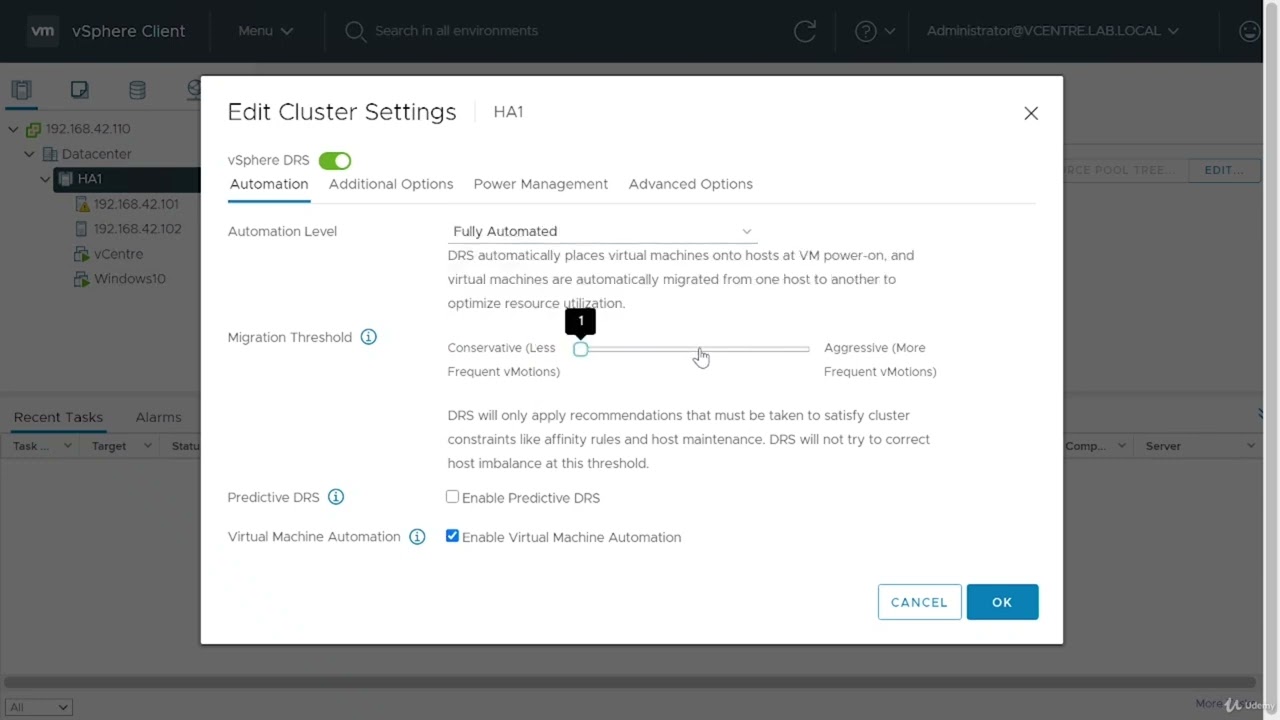The image size is (1280, 720).
Task: Toggle the vSphere DRS switch
Action: click(335, 160)
